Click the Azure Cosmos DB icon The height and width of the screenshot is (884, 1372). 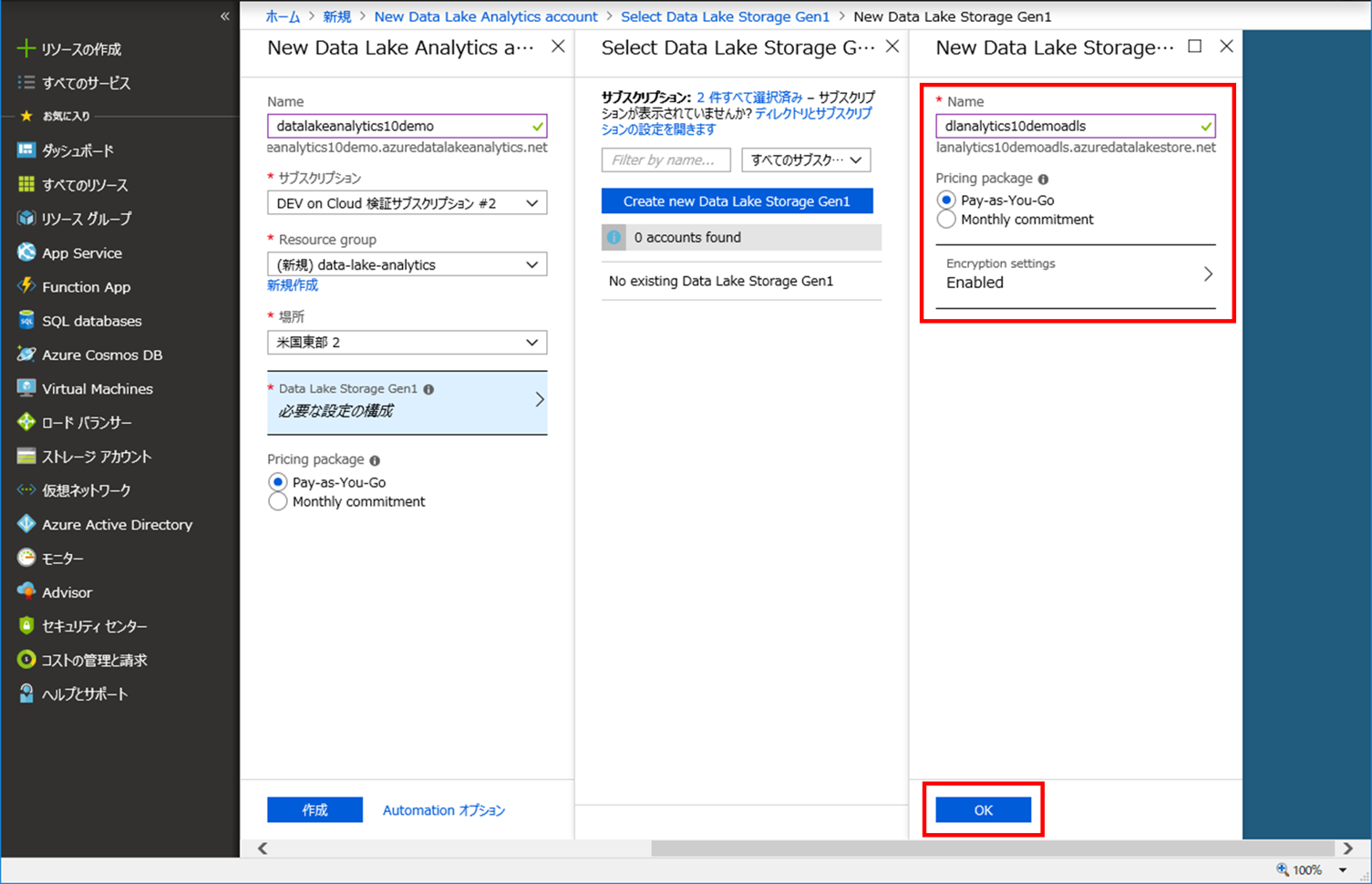point(26,355)
